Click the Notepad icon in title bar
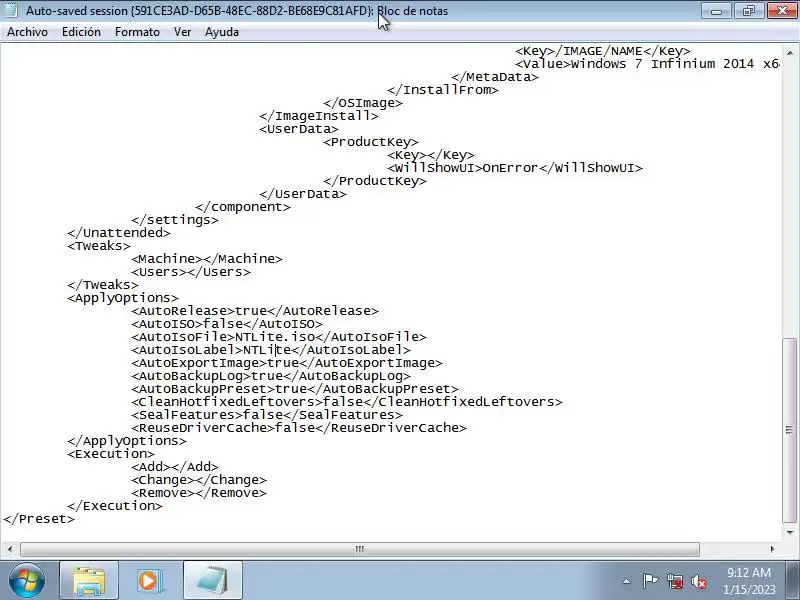The height and width of the screenshot is (600, 800). pos(11,10)
